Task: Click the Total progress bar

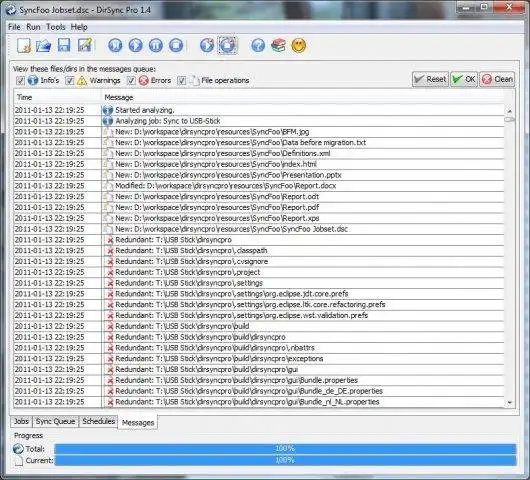Action: click(x=285, y=449)
